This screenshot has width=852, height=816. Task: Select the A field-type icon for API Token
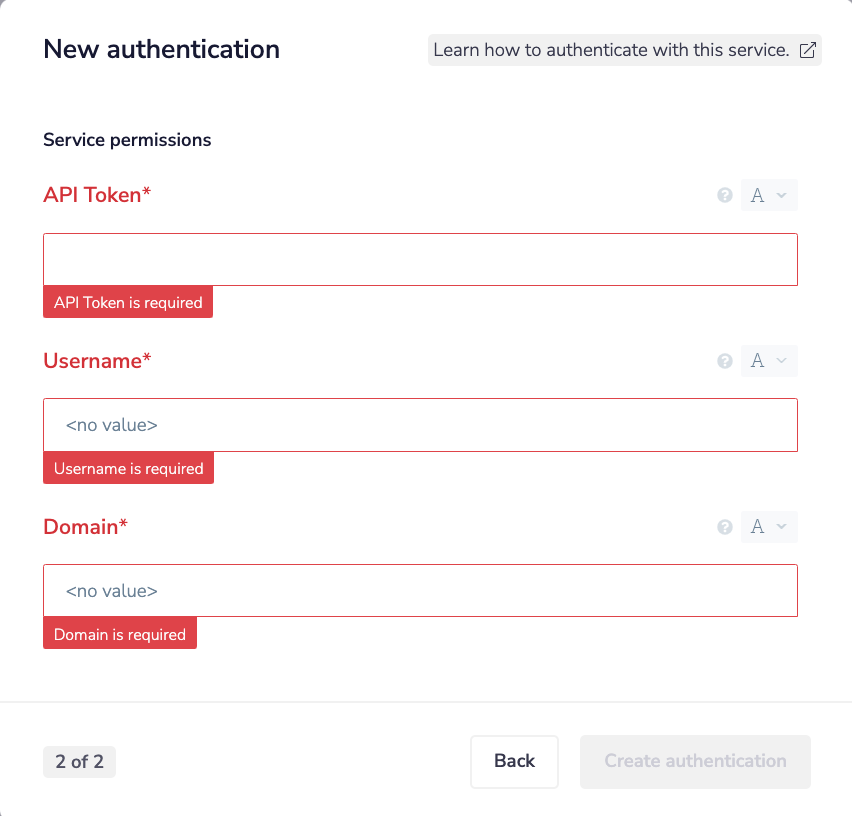758,195
